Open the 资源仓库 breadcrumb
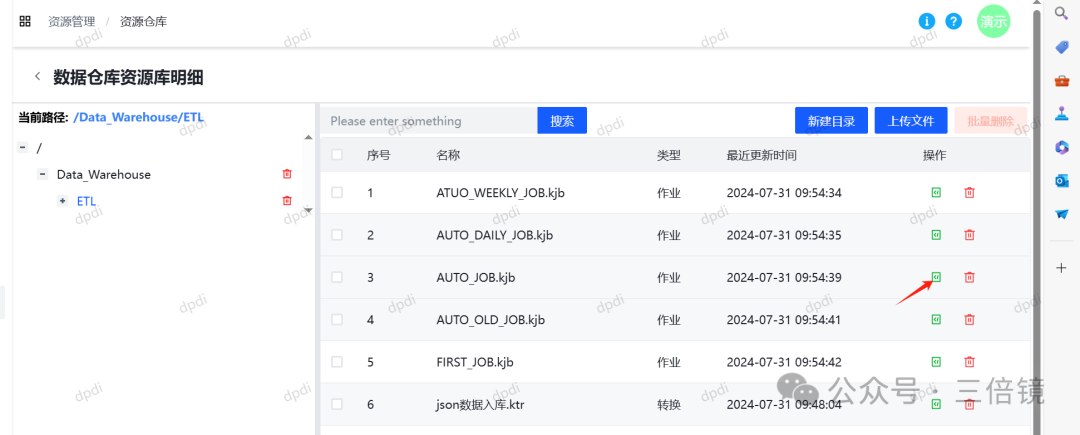Viewport: 1080px width, 435px height. click(x=143, y=21)
